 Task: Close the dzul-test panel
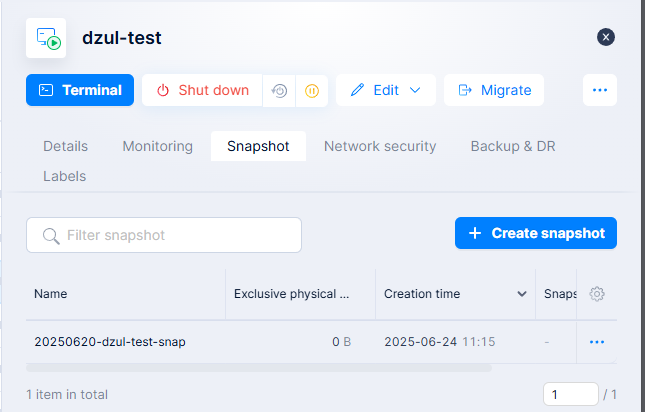(x=606, y=37)
